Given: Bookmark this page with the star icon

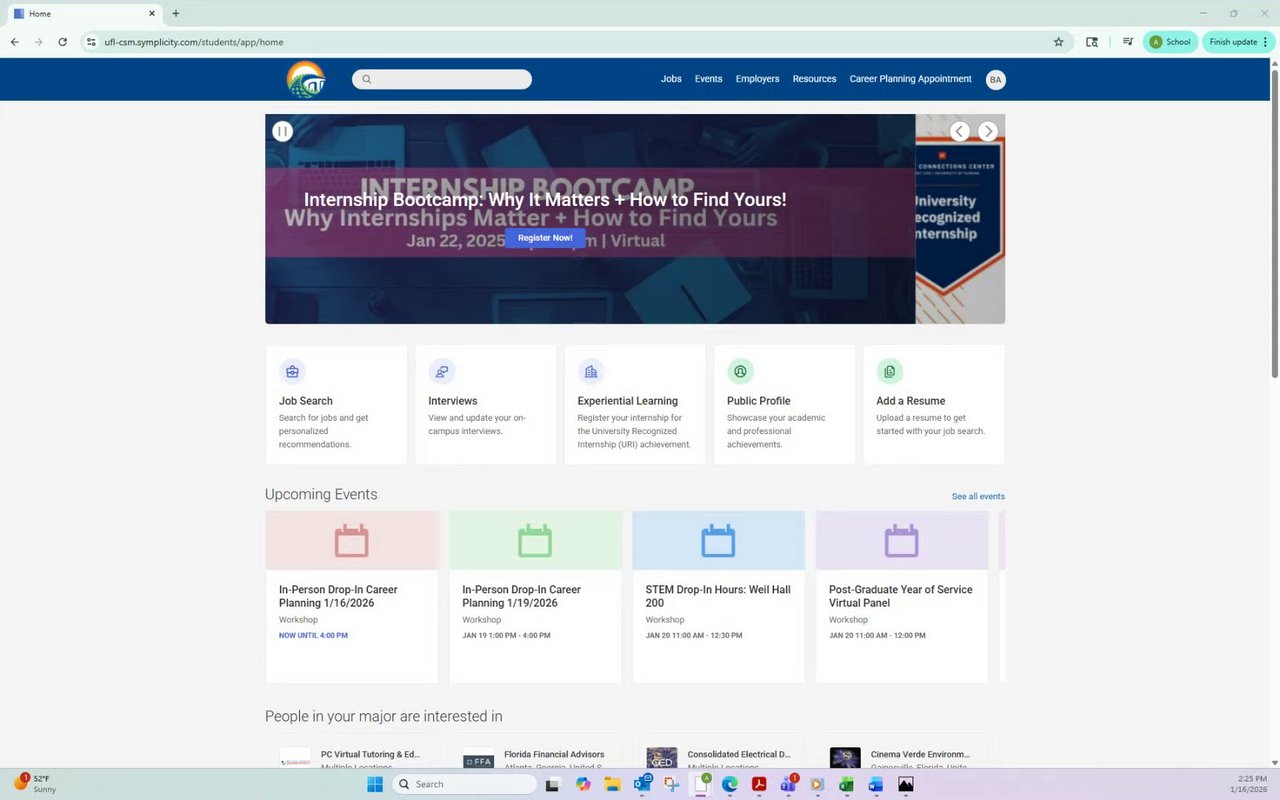Looking at the screenshot, I should 1059,42.
